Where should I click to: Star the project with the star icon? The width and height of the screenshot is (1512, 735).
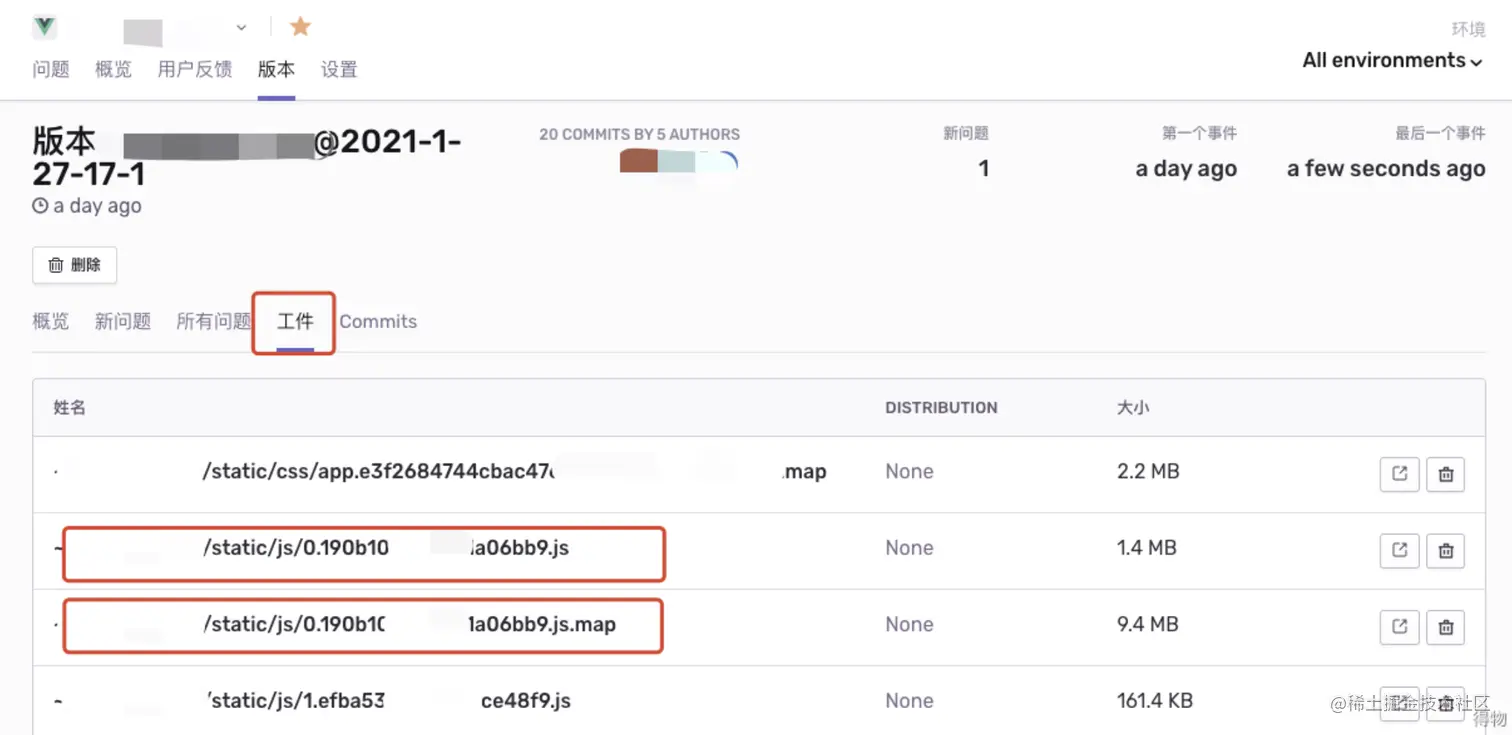click(x=300, y=26)
